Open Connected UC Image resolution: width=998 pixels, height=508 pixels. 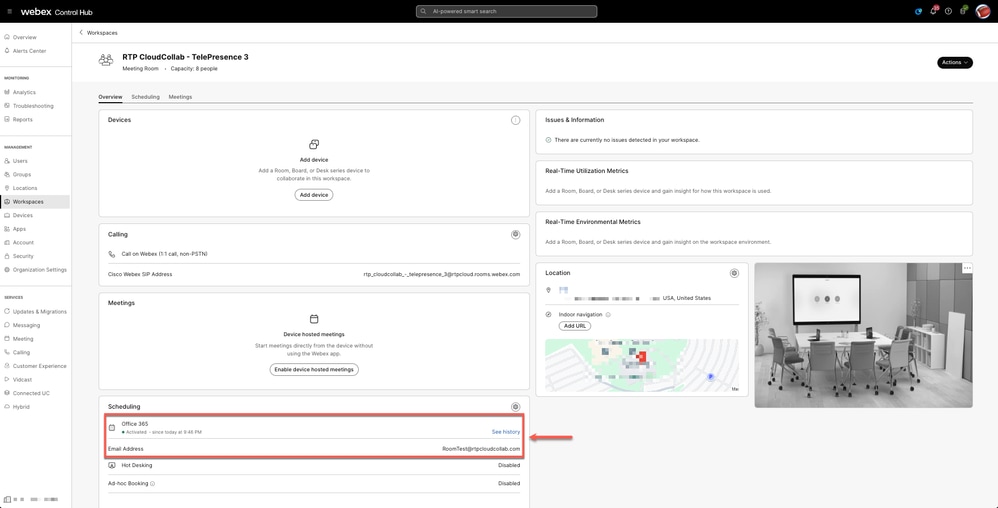(x=31, y=393)
